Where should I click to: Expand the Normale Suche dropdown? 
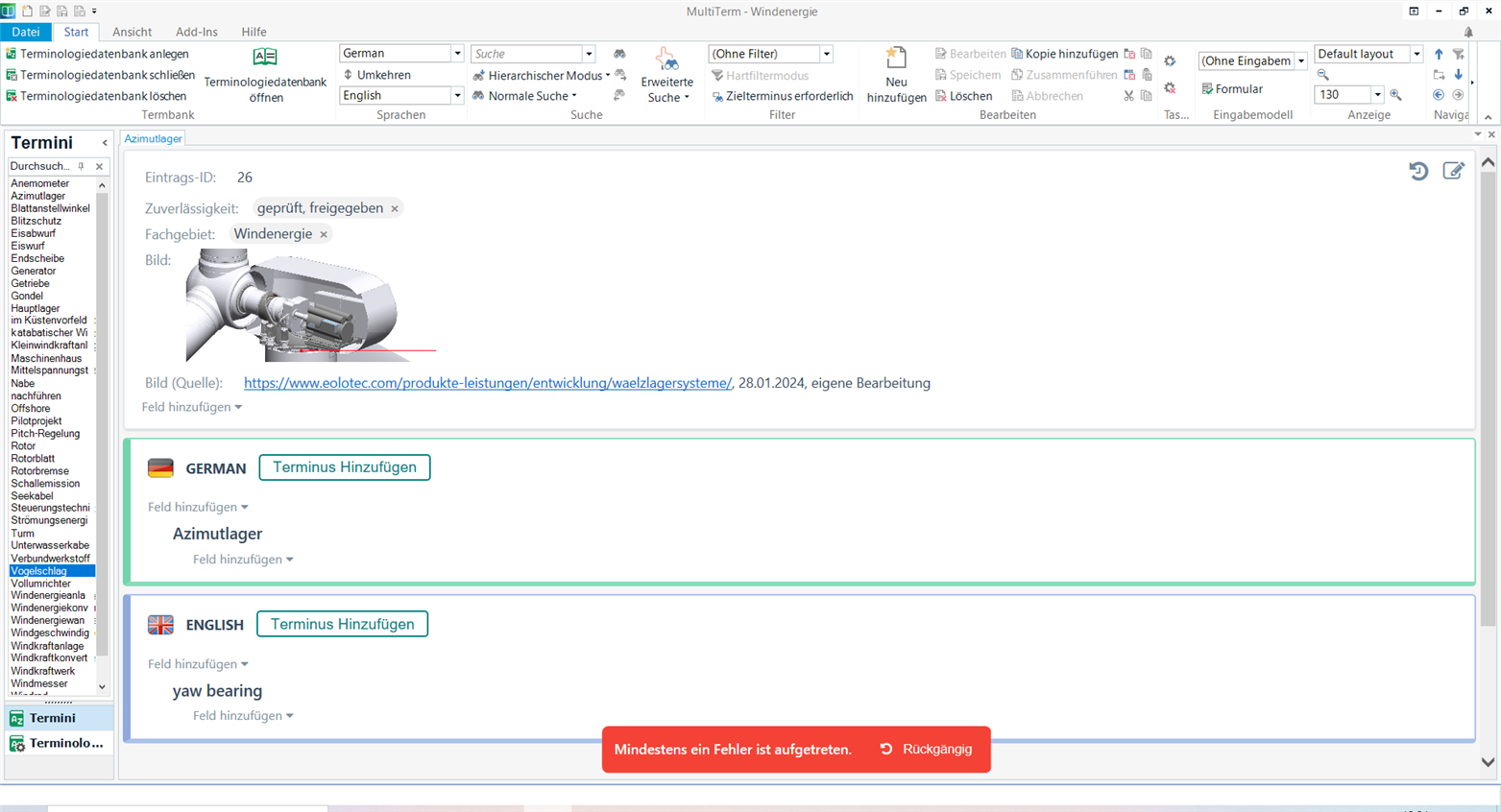pos(574,96)
